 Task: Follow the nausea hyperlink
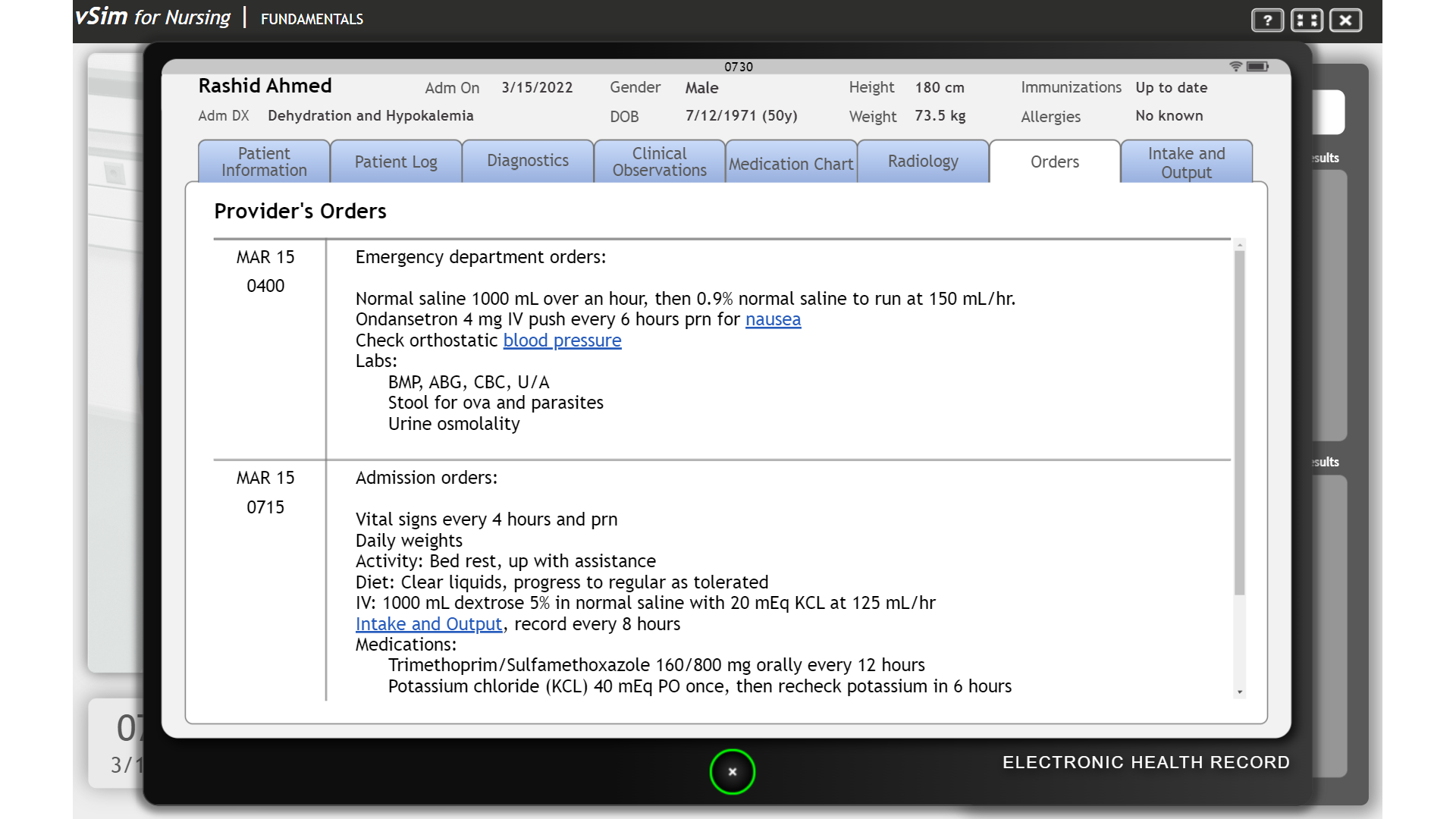pos(773,319)
